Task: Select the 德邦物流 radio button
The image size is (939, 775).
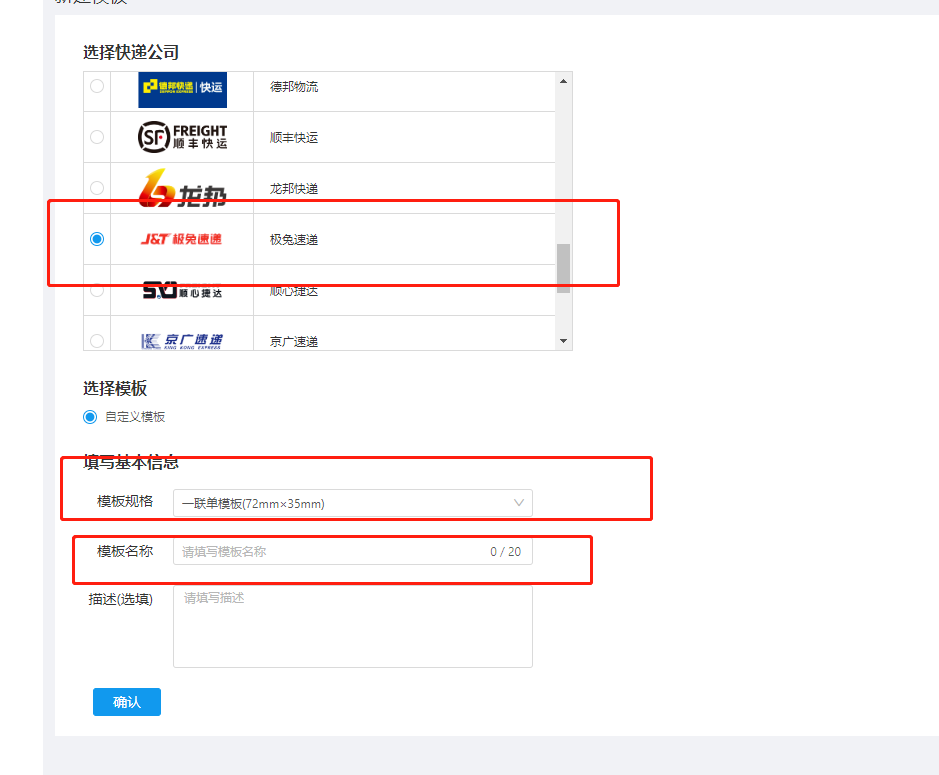Action: click(x=96, y=86)
